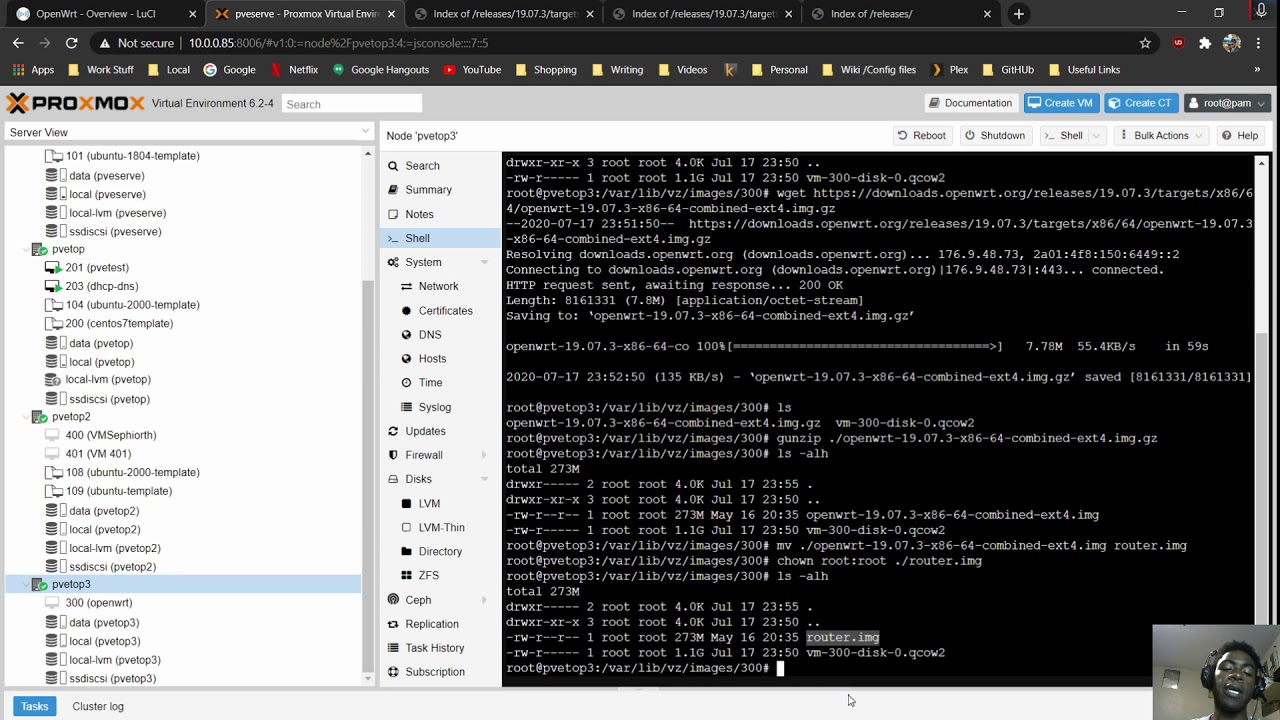The height and width of the screenshot is (720, 1280).
Task: Switch to the Cluster log tab
Action: pos(98,706)
